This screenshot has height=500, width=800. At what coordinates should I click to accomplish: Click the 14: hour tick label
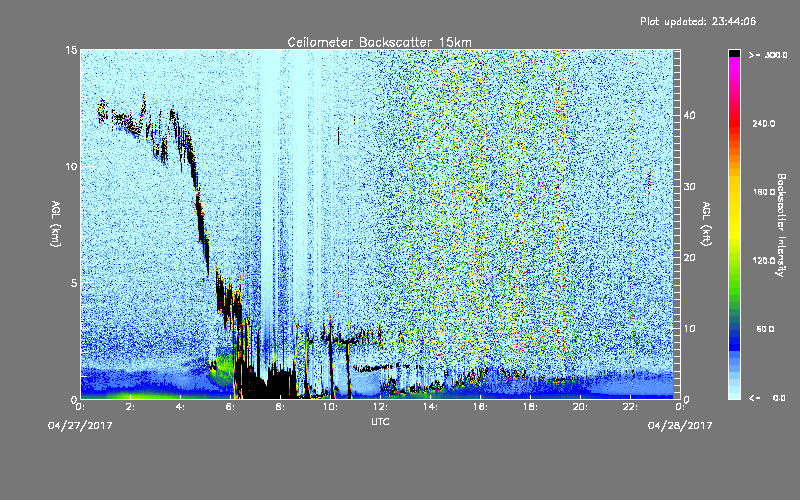tap(431, 407)
